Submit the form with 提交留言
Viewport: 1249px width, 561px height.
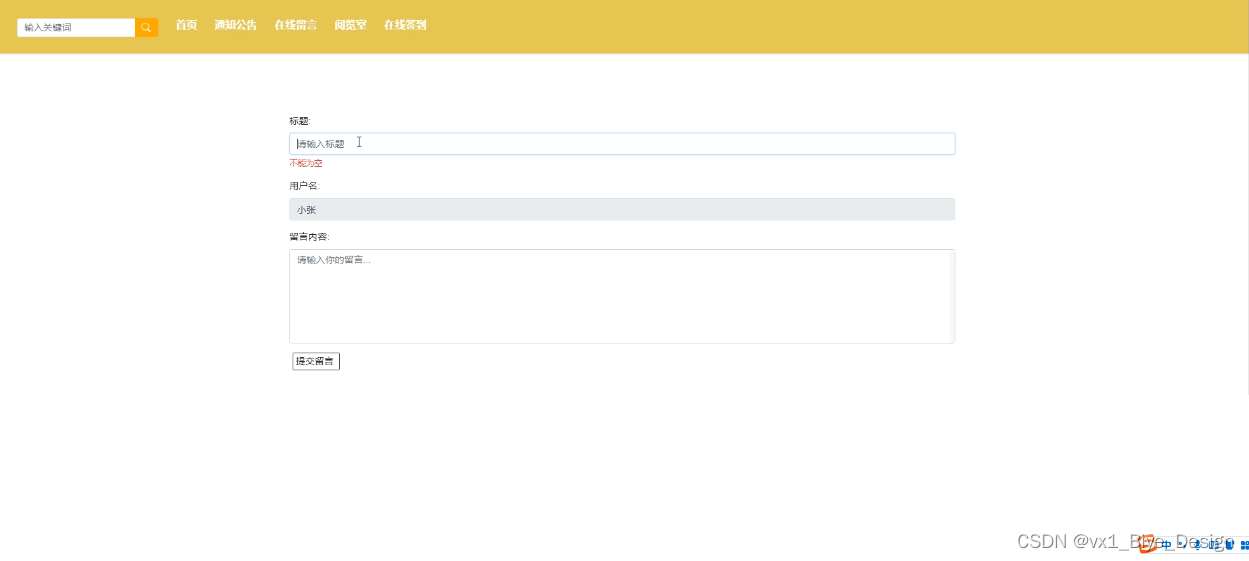(x=316, y=361)
